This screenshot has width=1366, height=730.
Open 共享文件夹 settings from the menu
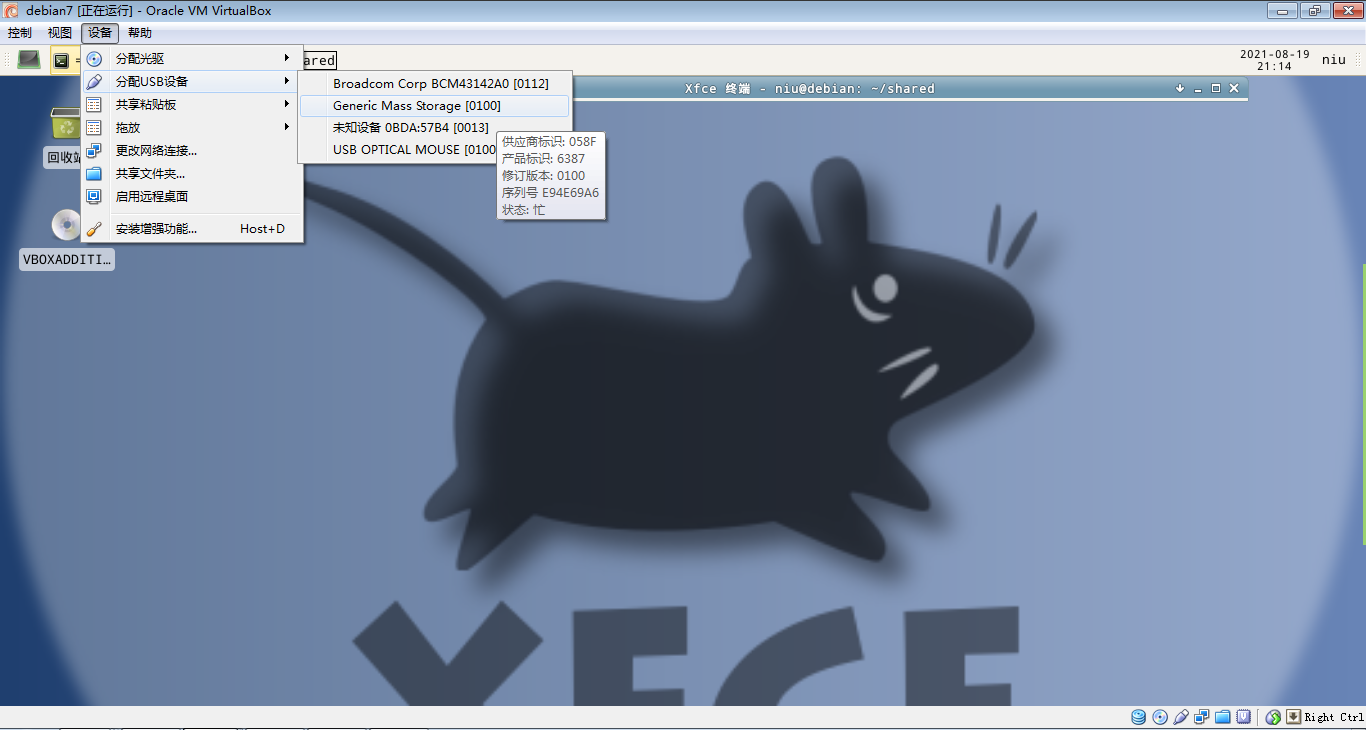pos(151,174)
